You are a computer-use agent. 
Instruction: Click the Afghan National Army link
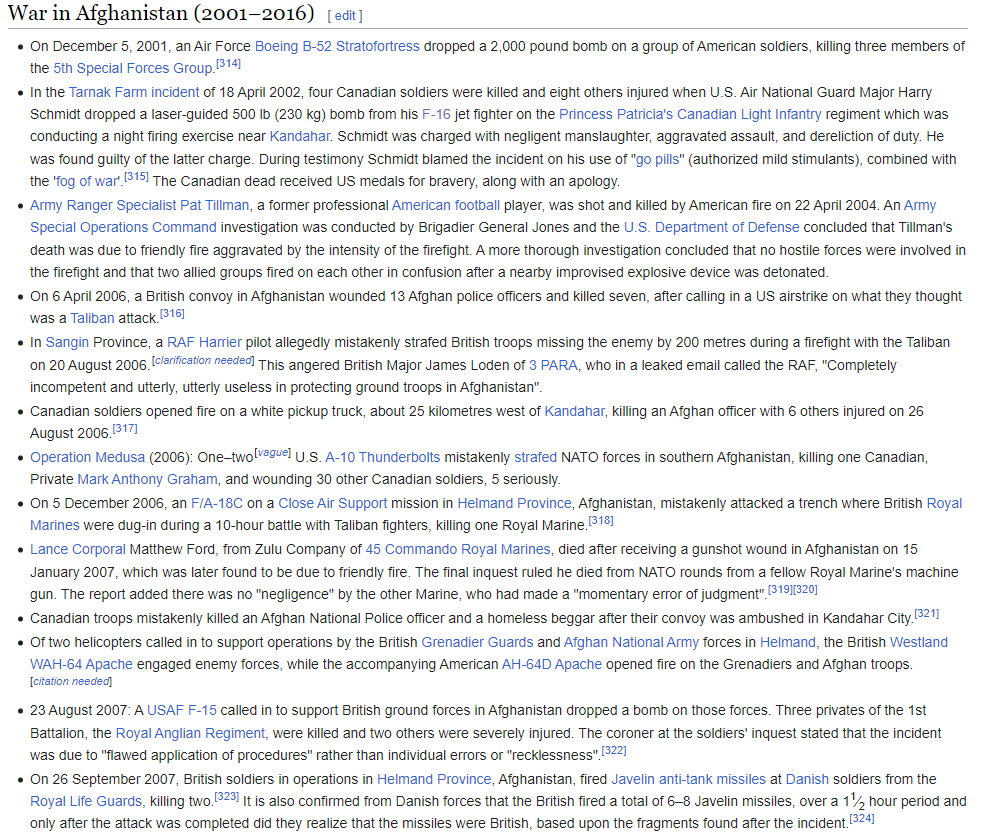click(x=631, y=642)
